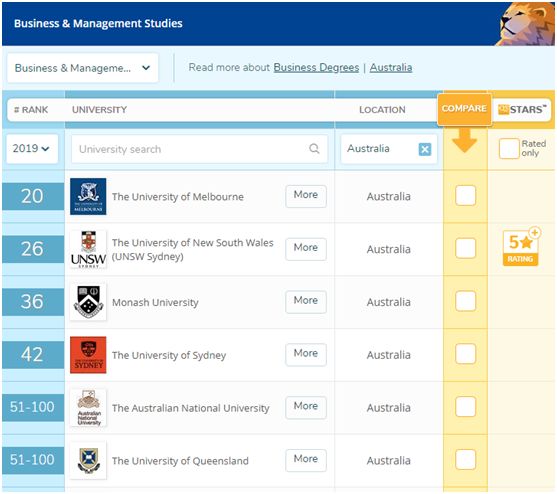Open the Monash University name link

(155, 303)
